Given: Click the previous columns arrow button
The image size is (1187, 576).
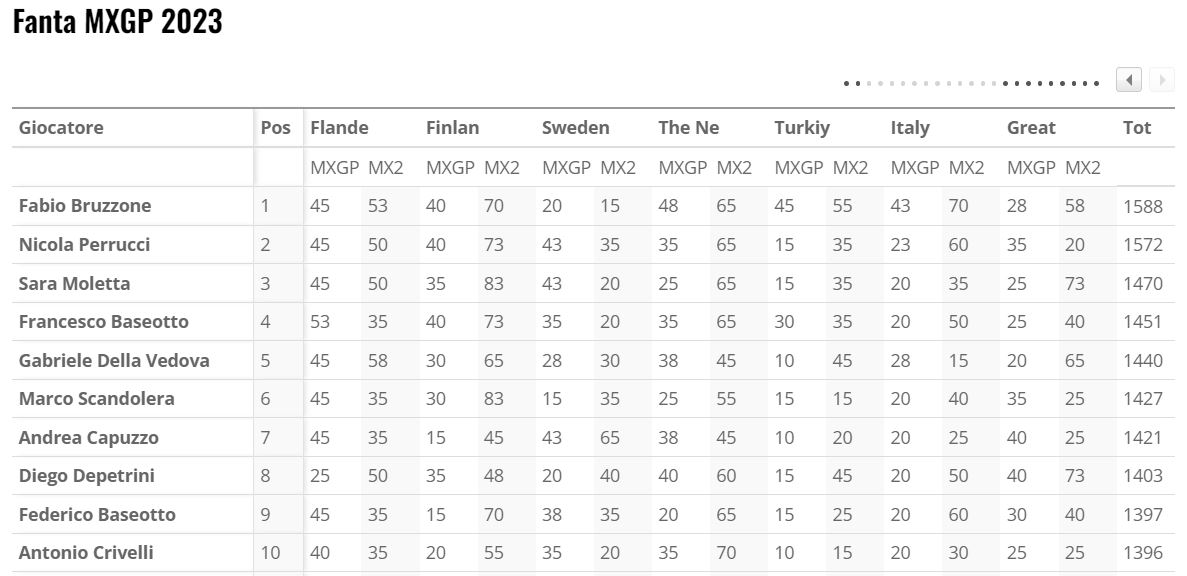Looking at the screenshot, I should (1130, 80).
